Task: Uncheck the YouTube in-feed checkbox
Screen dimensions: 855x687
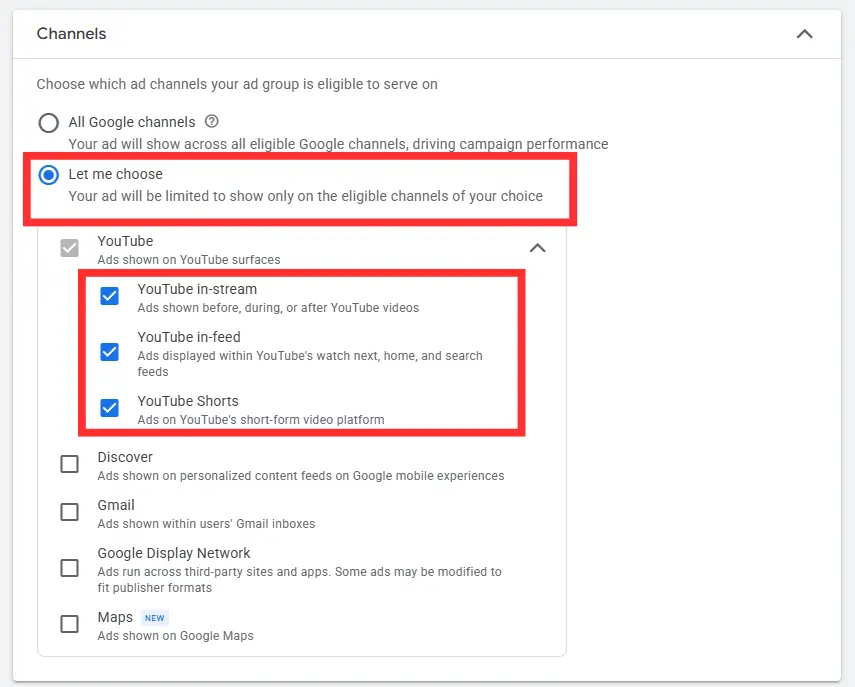Action: tap(110, 352)
